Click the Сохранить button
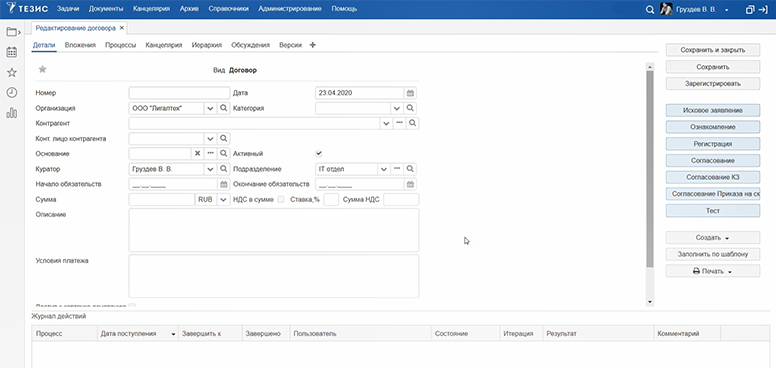This screenshot has width=776, height=368. (713, 67)
